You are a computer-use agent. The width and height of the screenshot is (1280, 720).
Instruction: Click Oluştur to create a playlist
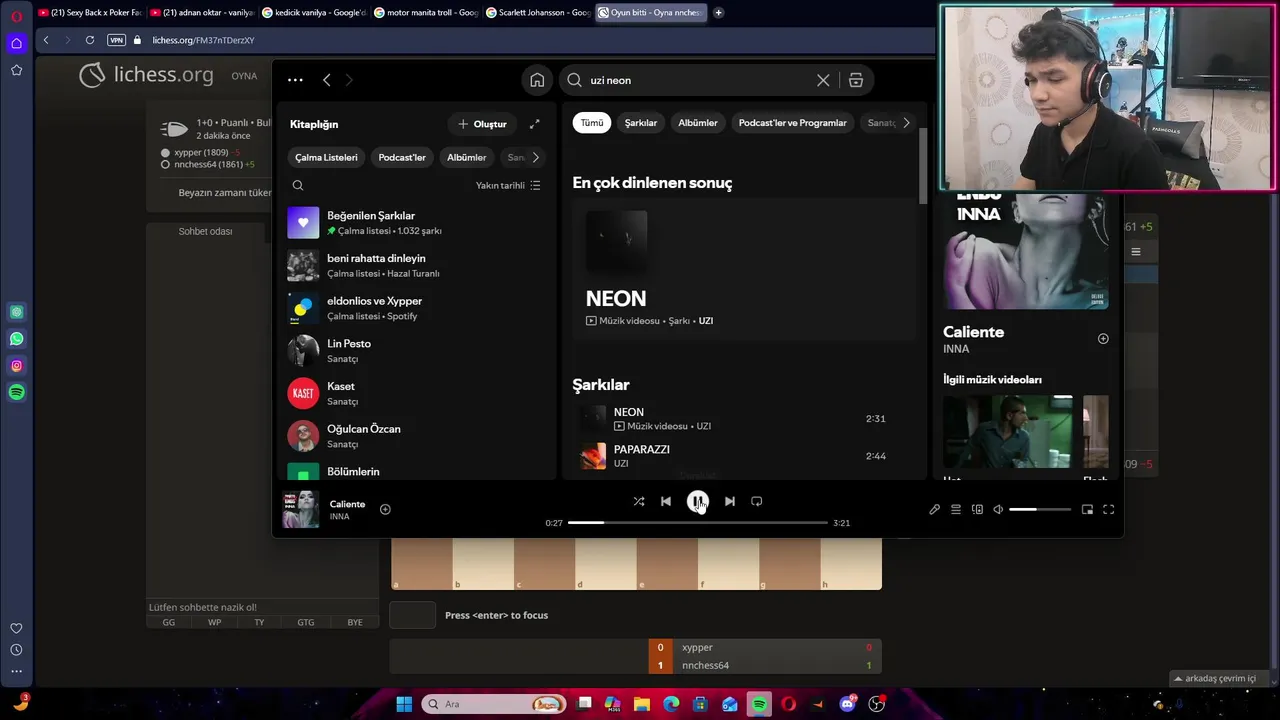click(482, 124)
